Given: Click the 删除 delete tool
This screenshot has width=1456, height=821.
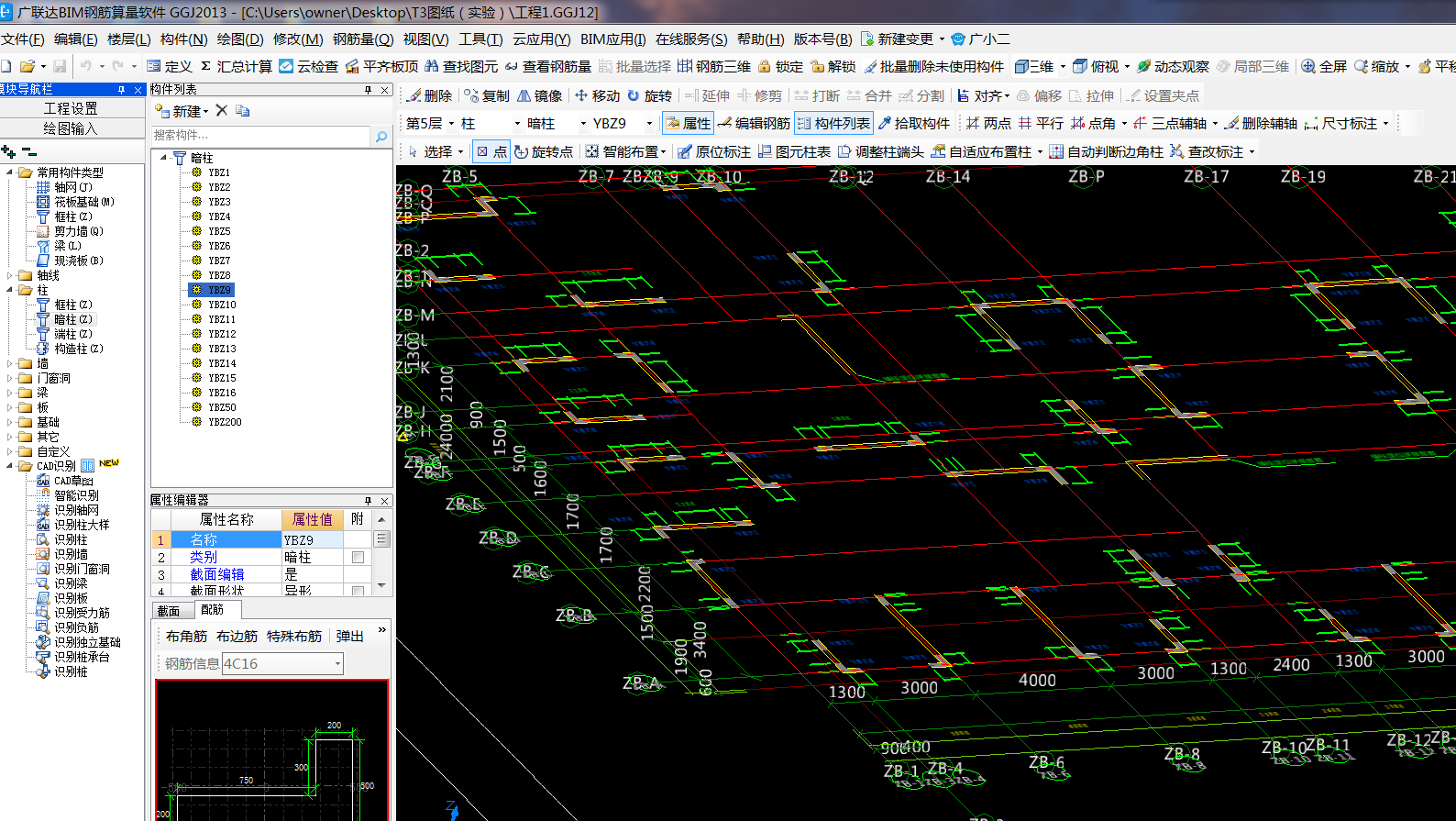Looking at the screenshot, I should tap(429, 95).
